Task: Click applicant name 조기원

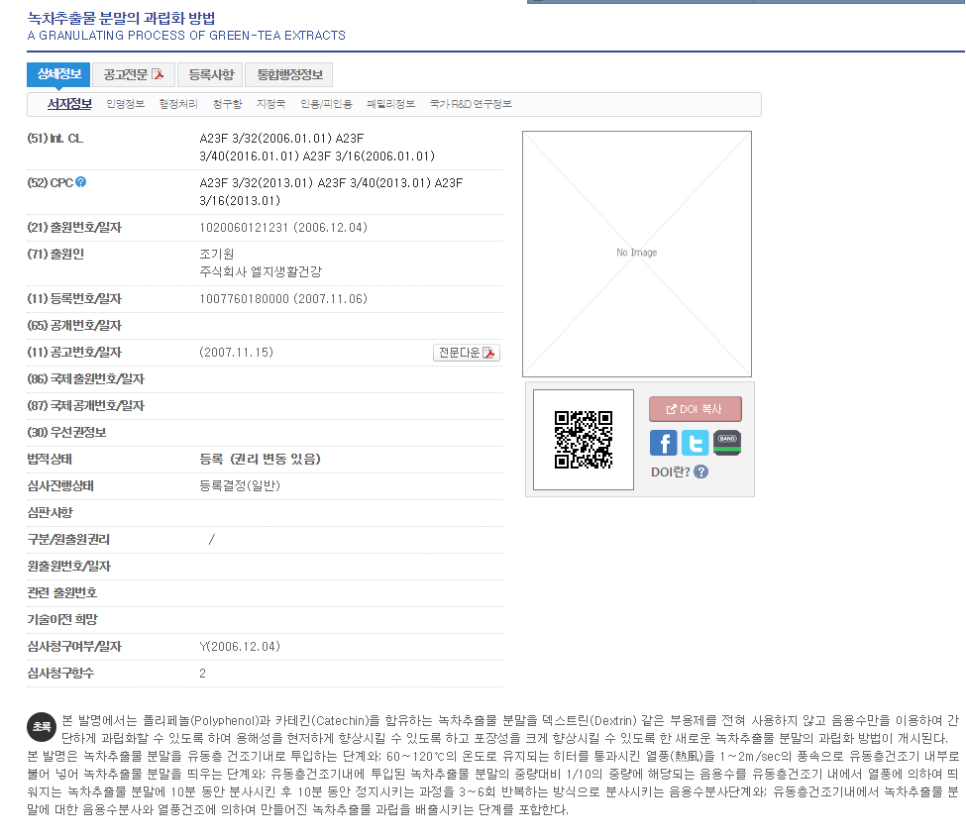Action: tap(217, 254)
